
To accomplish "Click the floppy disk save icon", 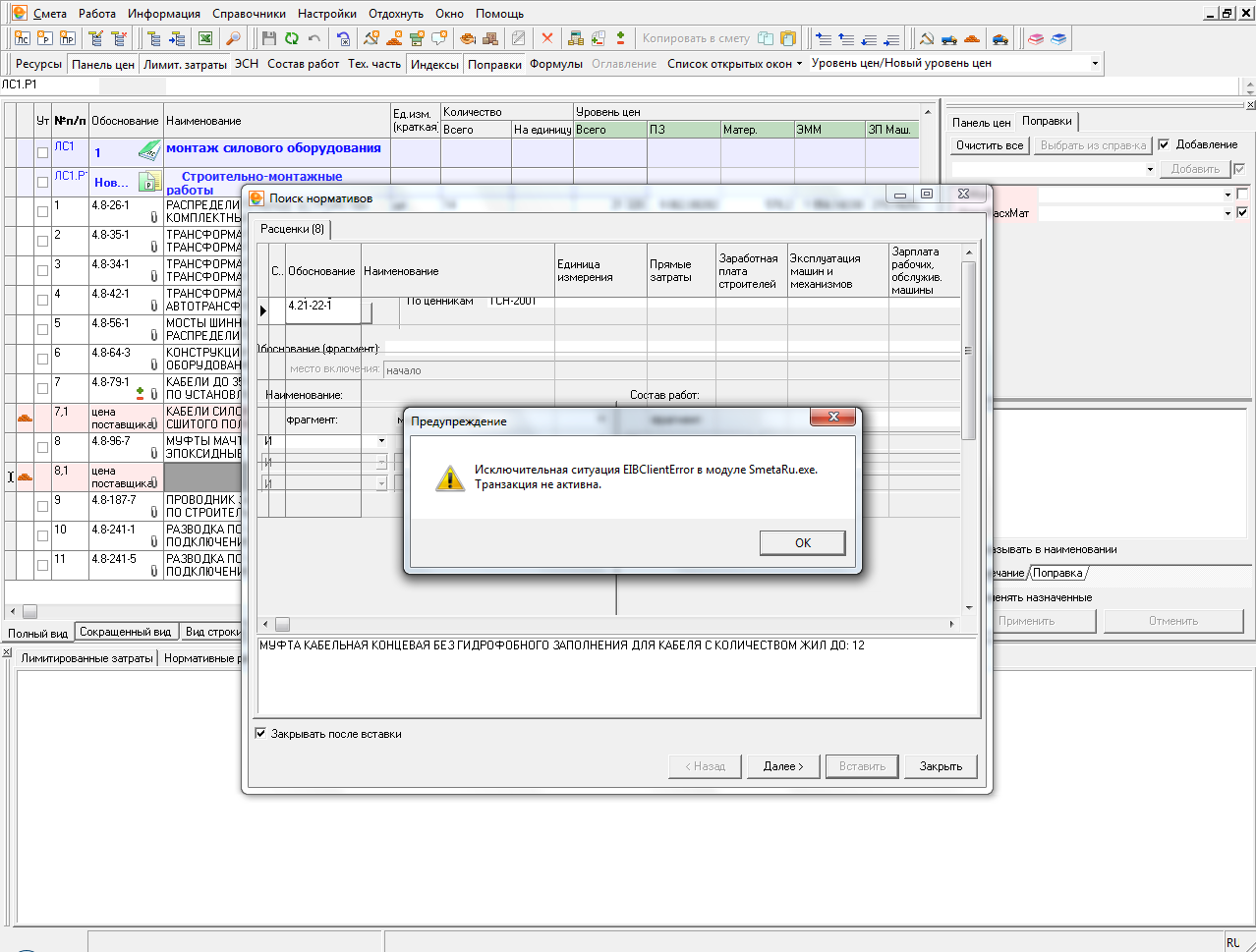I will click(269, 38).
